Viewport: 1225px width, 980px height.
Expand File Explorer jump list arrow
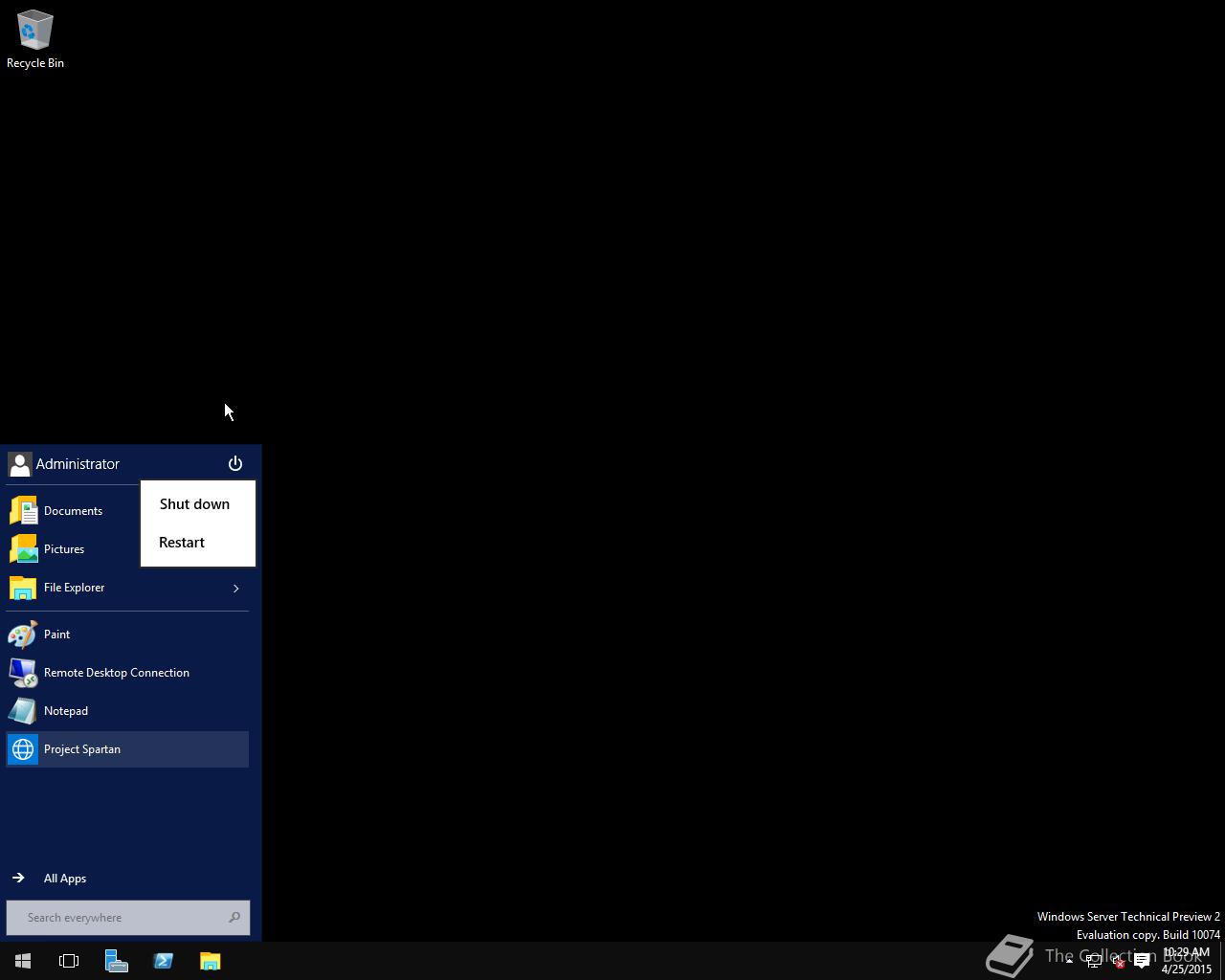click(236, 588)
